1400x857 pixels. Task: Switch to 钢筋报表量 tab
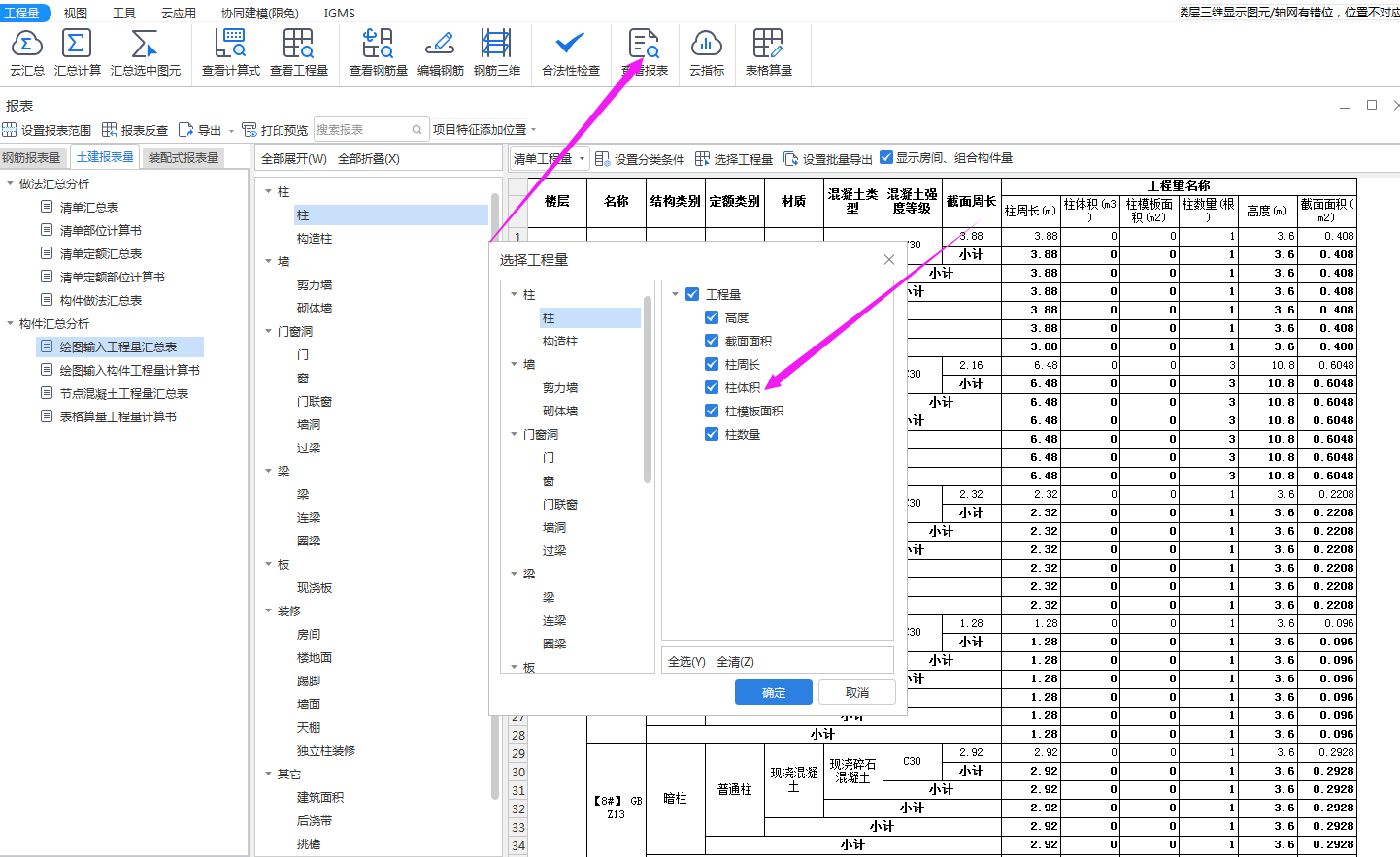[x=34, y=157]
